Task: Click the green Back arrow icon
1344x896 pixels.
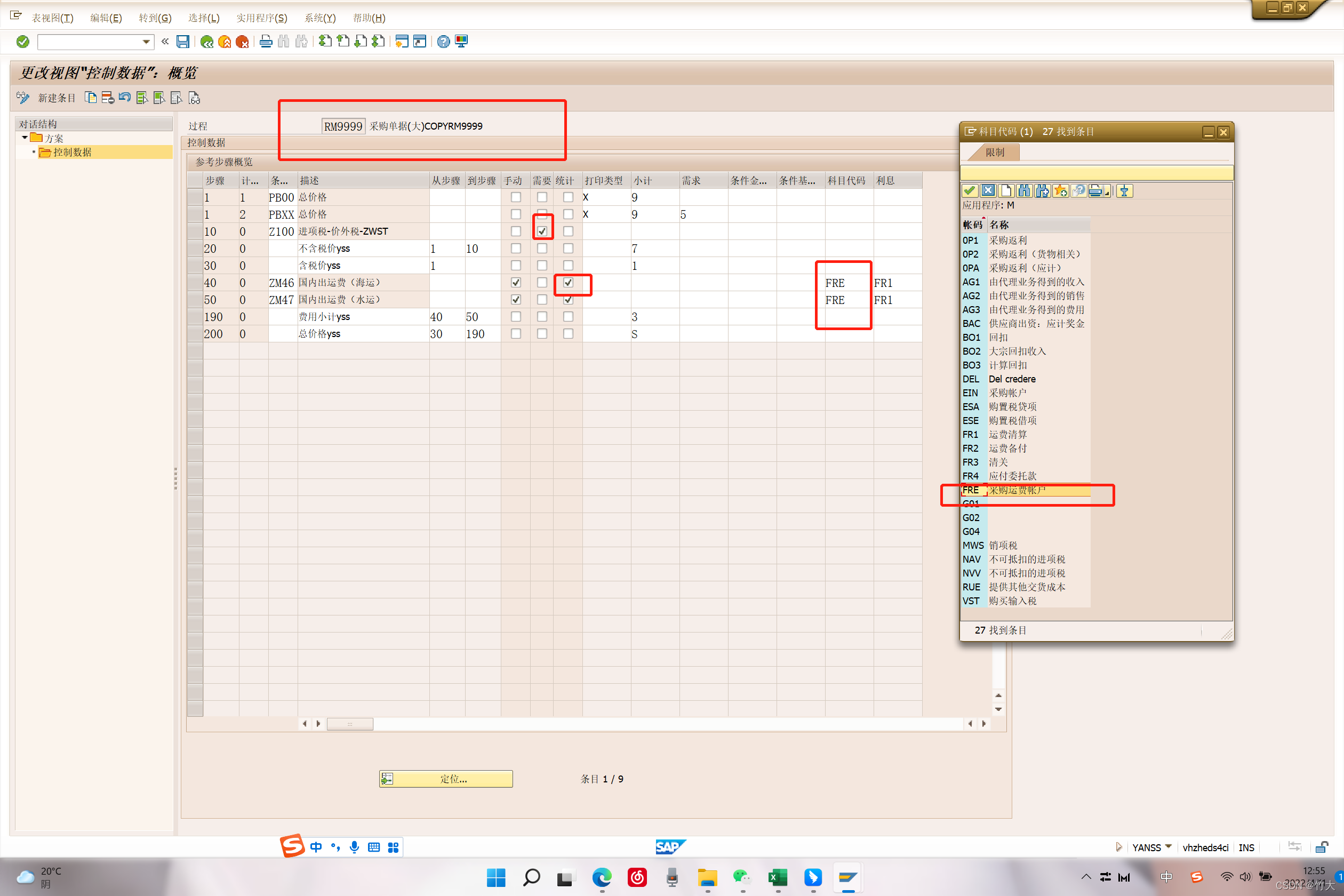Action: pyautogui.click(x=207, y=42)
